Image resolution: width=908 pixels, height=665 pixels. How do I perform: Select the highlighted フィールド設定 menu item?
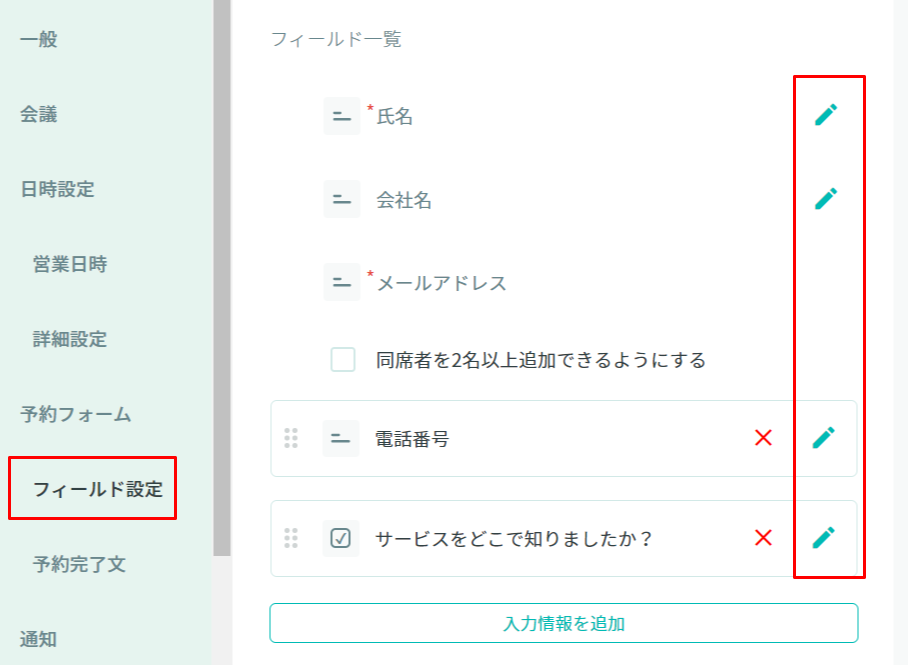pos(97,489)
